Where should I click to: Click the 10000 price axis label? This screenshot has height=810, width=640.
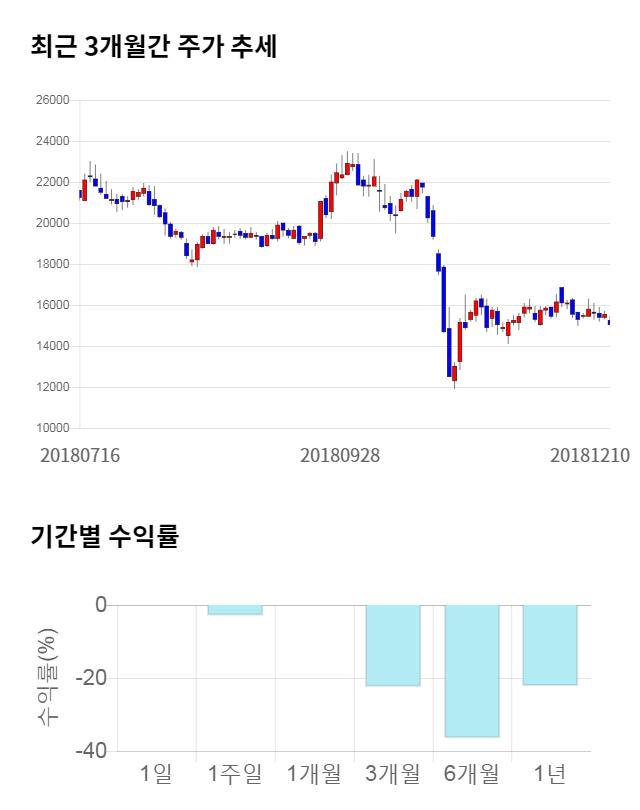54,429
